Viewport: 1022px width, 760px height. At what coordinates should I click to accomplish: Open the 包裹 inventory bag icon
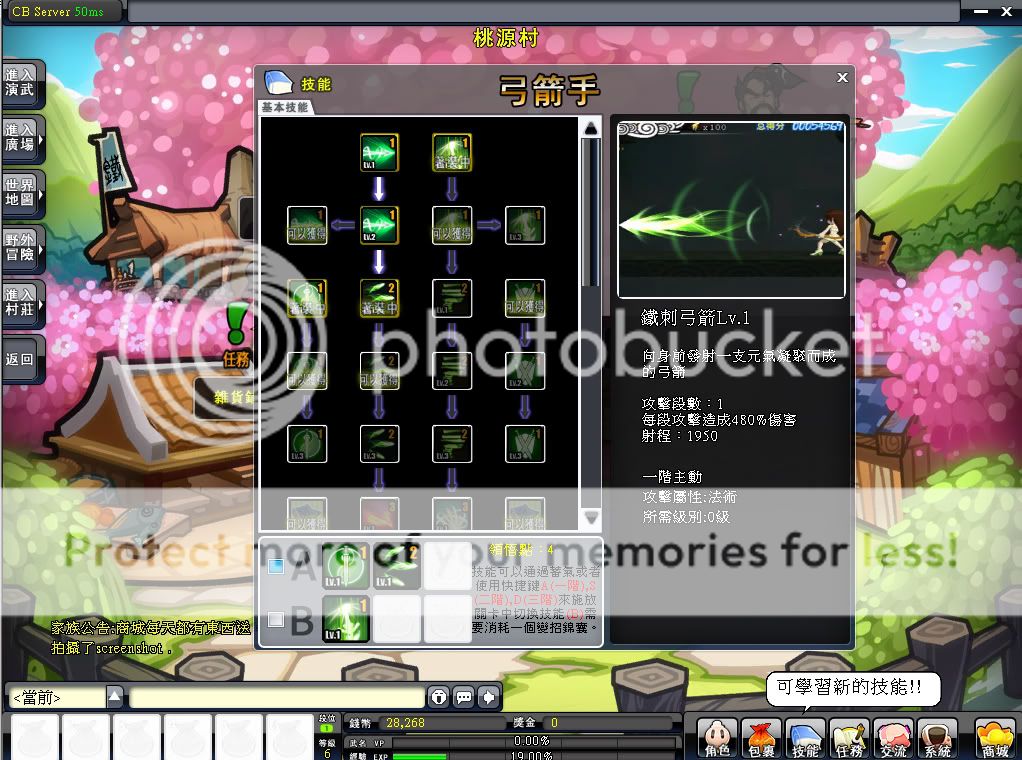point(761,738)
